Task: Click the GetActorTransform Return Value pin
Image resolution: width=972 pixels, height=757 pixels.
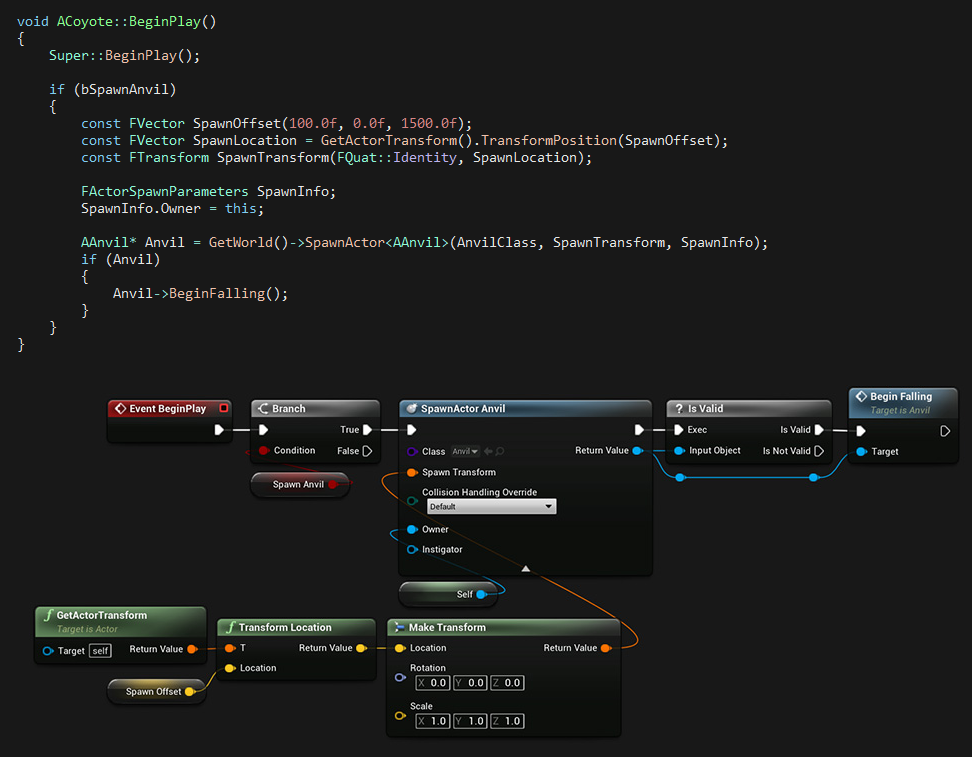Action: [x=192, y=649]
